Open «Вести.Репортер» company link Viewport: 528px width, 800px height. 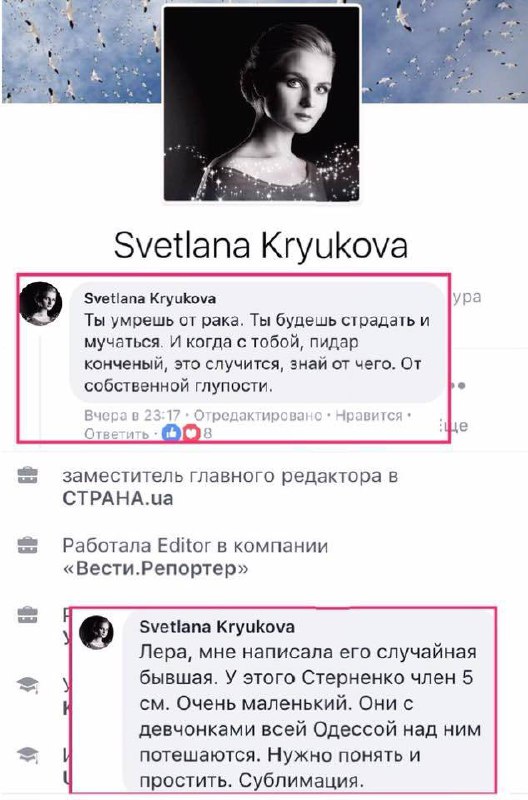pos(155,568)
